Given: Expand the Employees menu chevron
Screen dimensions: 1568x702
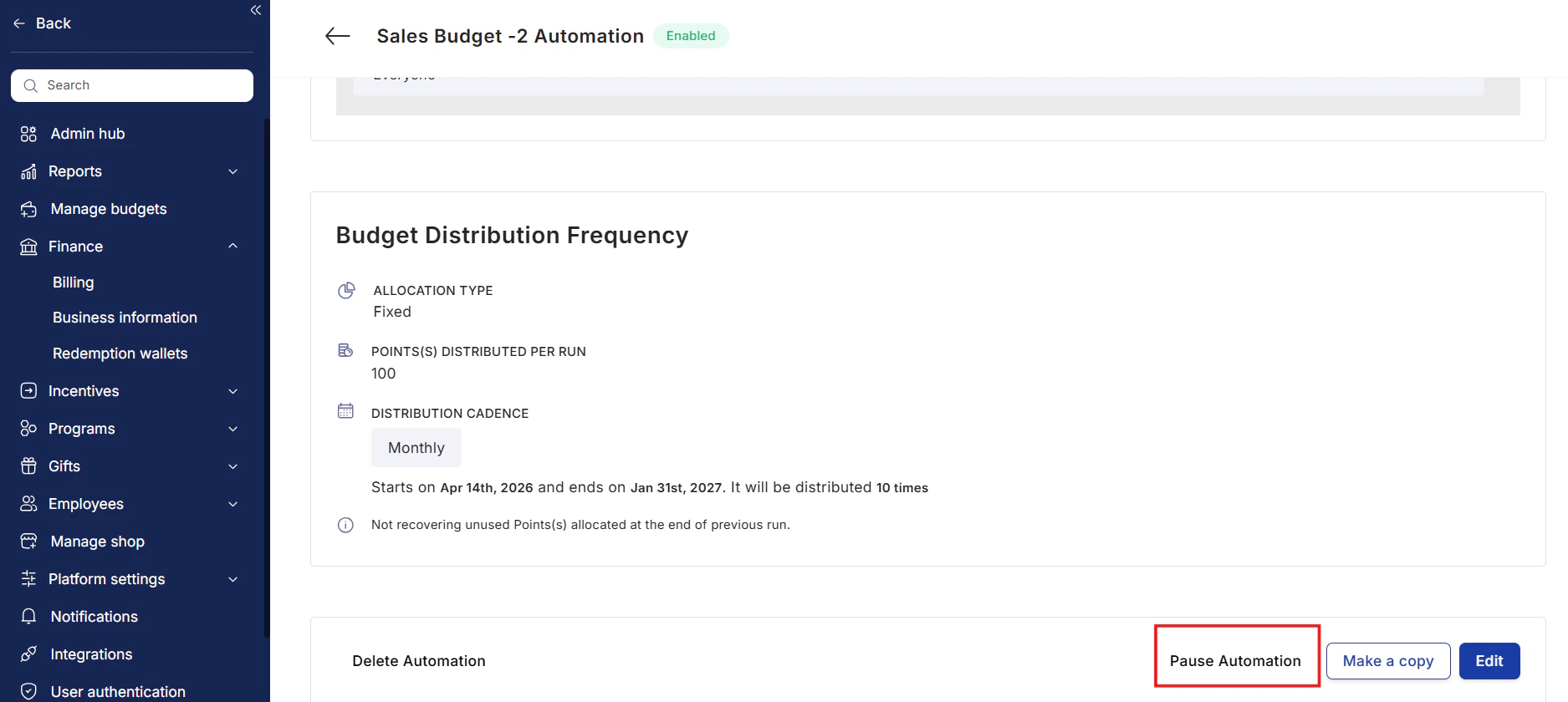Looking at the screenshot, I should [233, 504].
